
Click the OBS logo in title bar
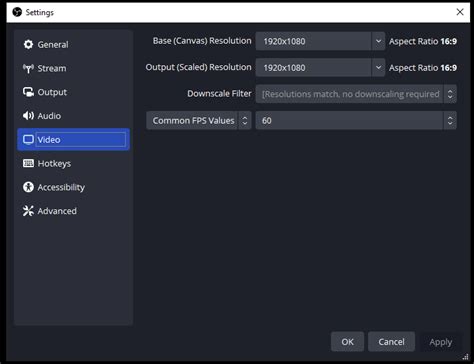coord(17,12)
